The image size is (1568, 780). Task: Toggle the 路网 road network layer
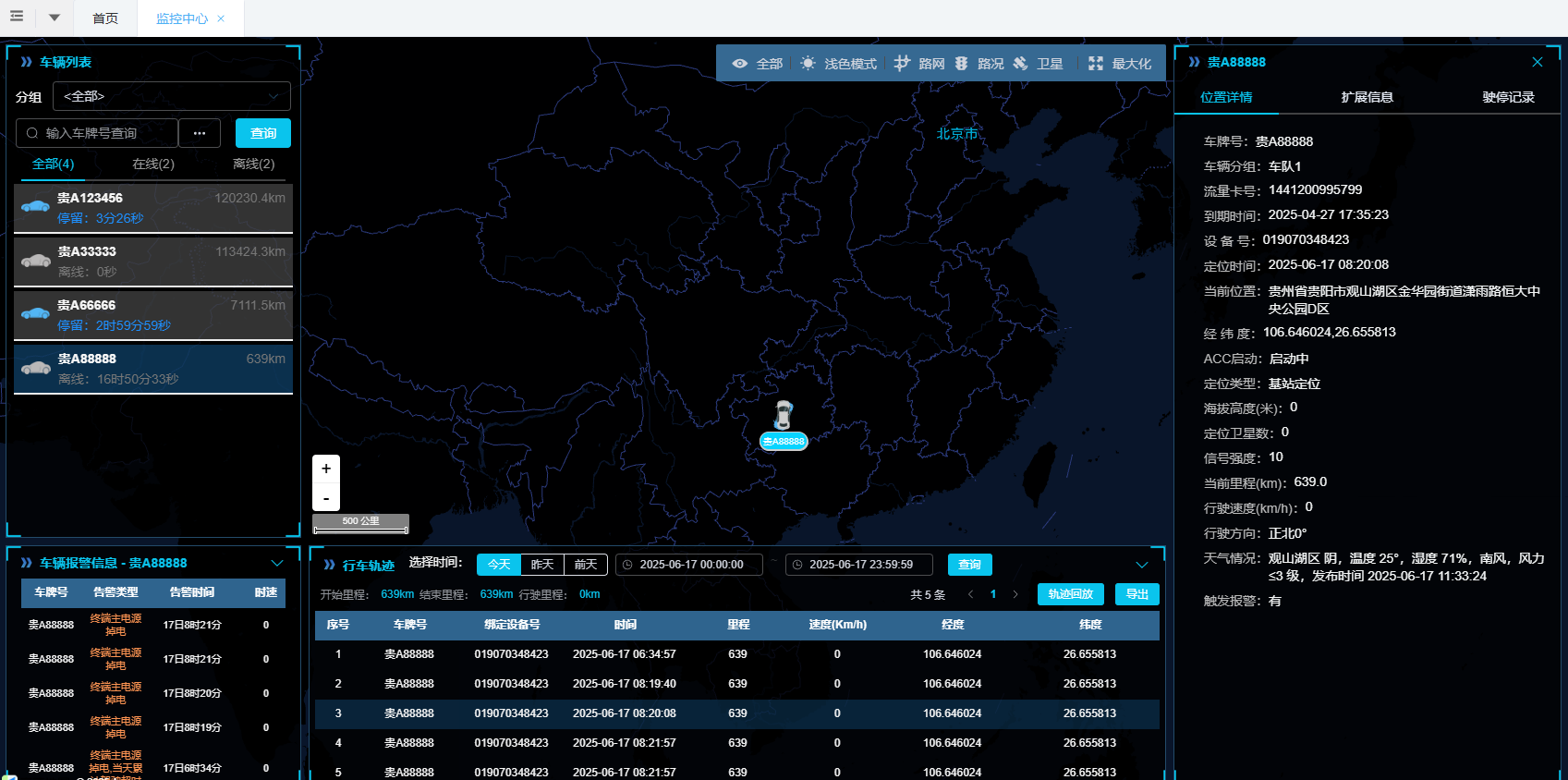[x=919, y=64]
